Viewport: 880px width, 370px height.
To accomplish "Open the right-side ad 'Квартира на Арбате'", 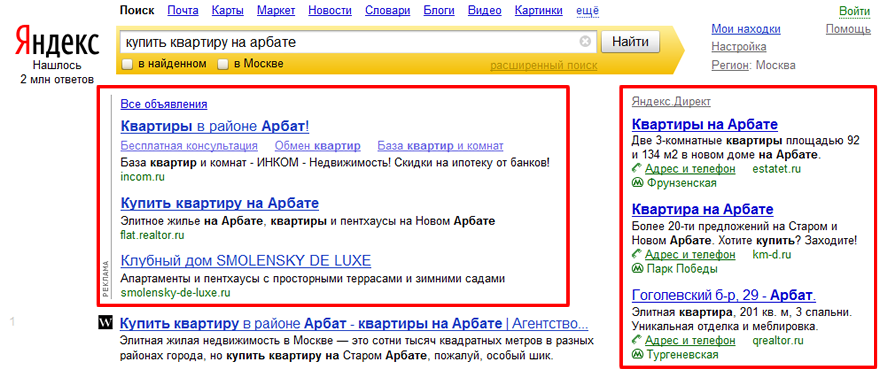I will [x=703, y=210].
